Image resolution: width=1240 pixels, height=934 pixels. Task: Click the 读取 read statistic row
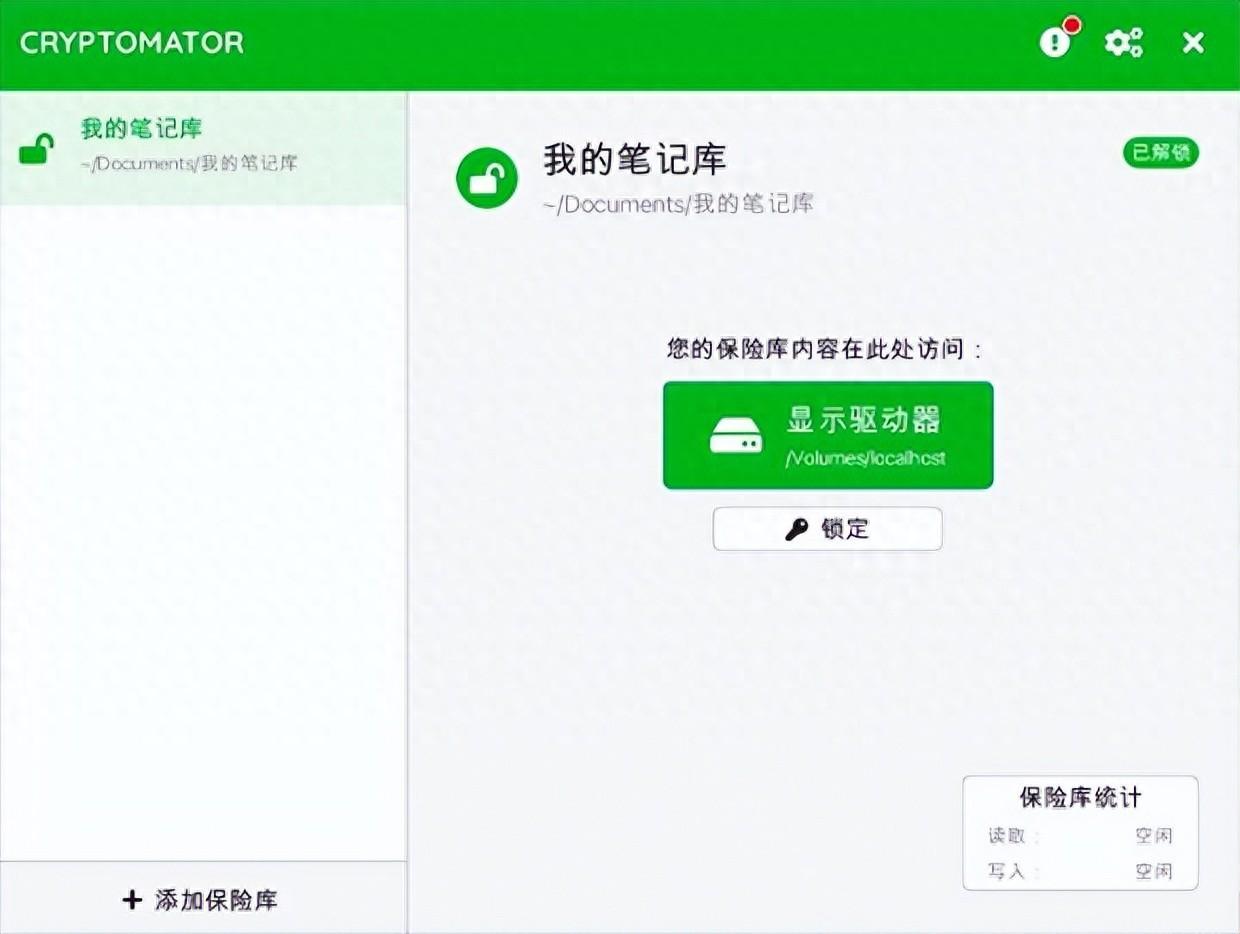pyautogui.click(x=1080, y=836)
